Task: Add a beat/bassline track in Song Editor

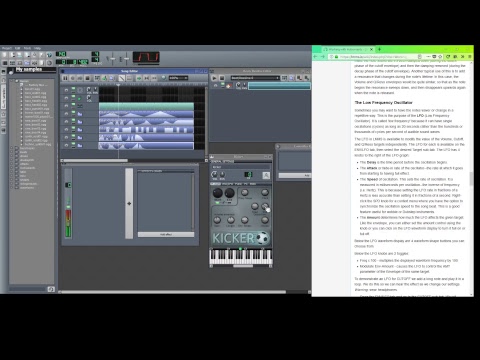Action: click(x=97, y=78)
